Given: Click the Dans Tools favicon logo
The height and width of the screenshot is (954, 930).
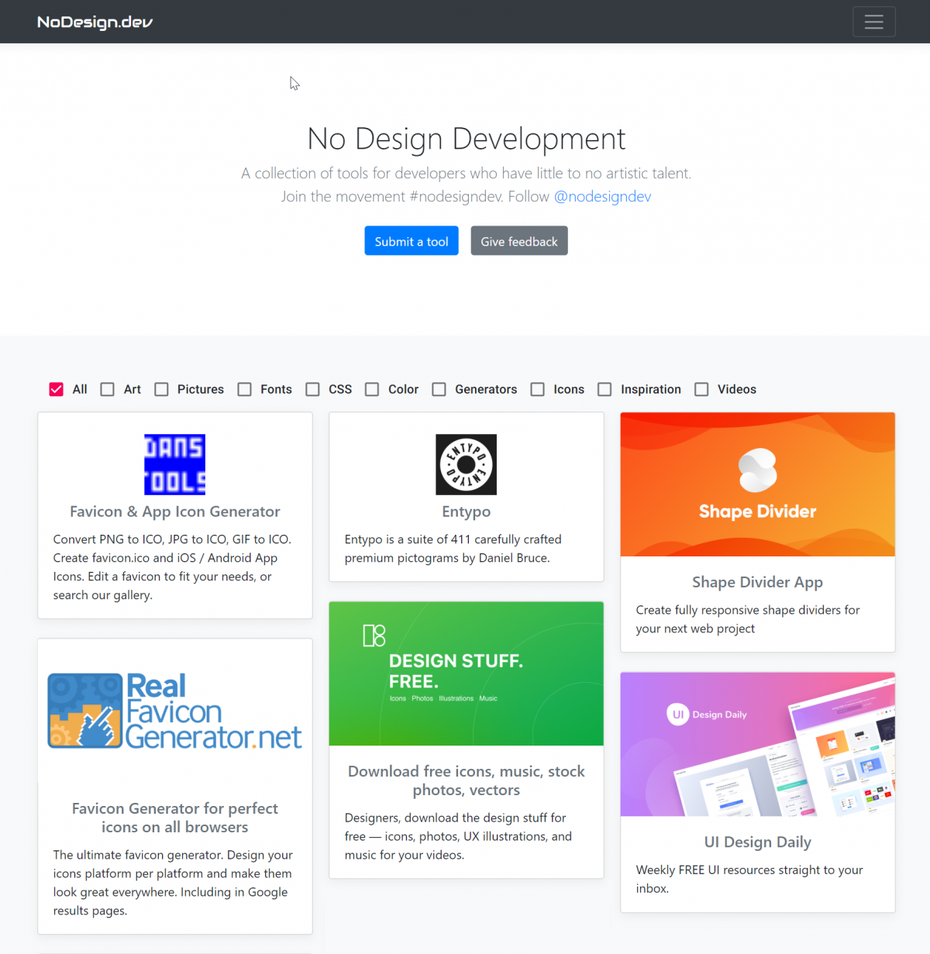Looking at the screenshot, I should [175, 464].
